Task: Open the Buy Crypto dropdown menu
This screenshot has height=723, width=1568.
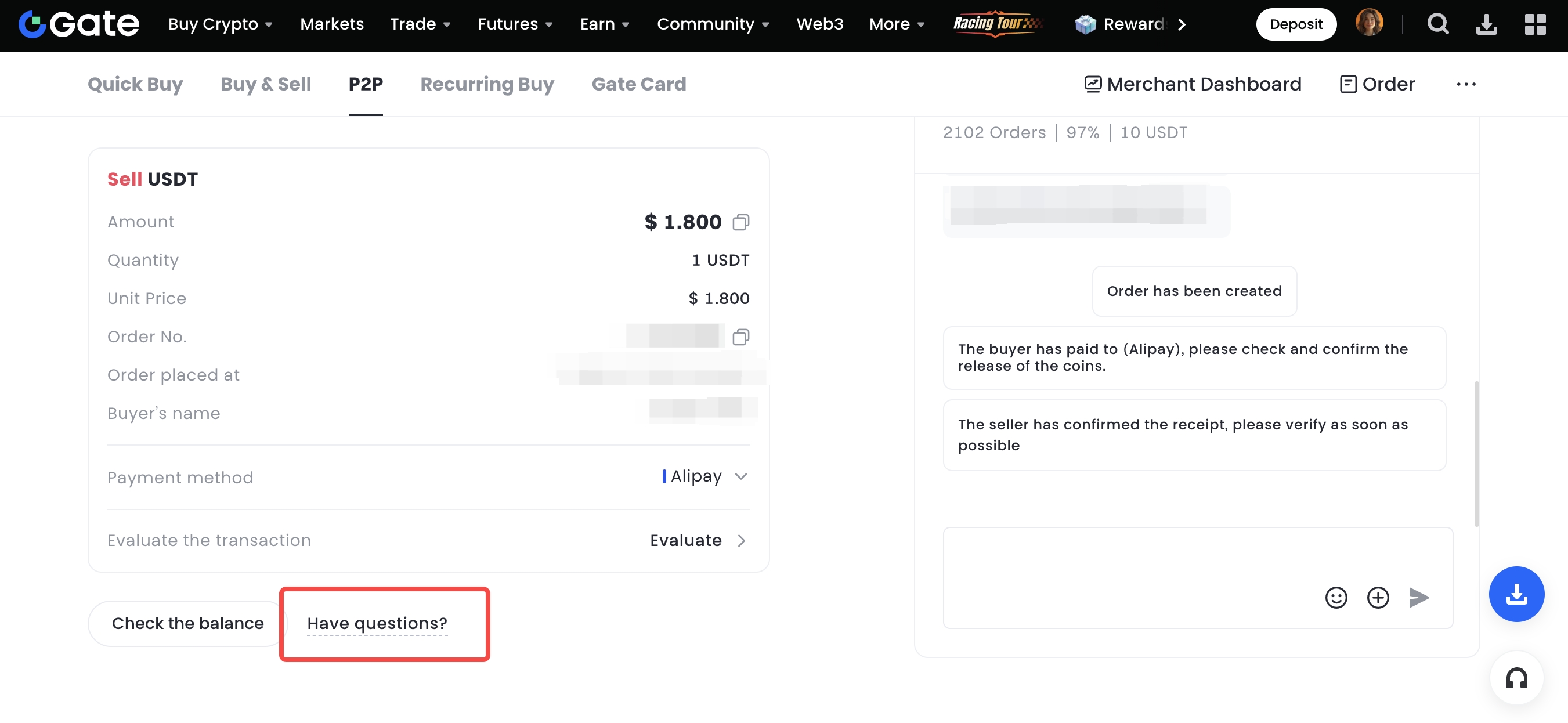Action: (221, 24)
